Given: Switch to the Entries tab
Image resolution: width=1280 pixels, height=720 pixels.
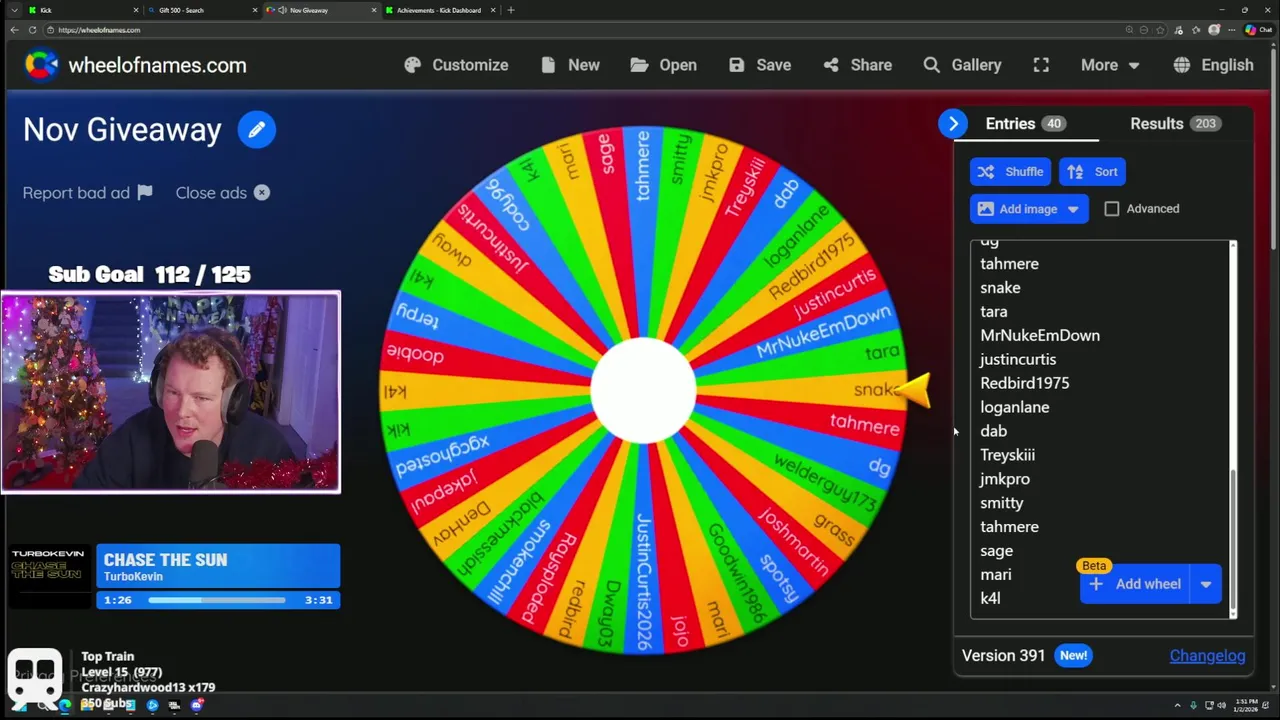Looking at the screenshot, I should (1025, 124).
